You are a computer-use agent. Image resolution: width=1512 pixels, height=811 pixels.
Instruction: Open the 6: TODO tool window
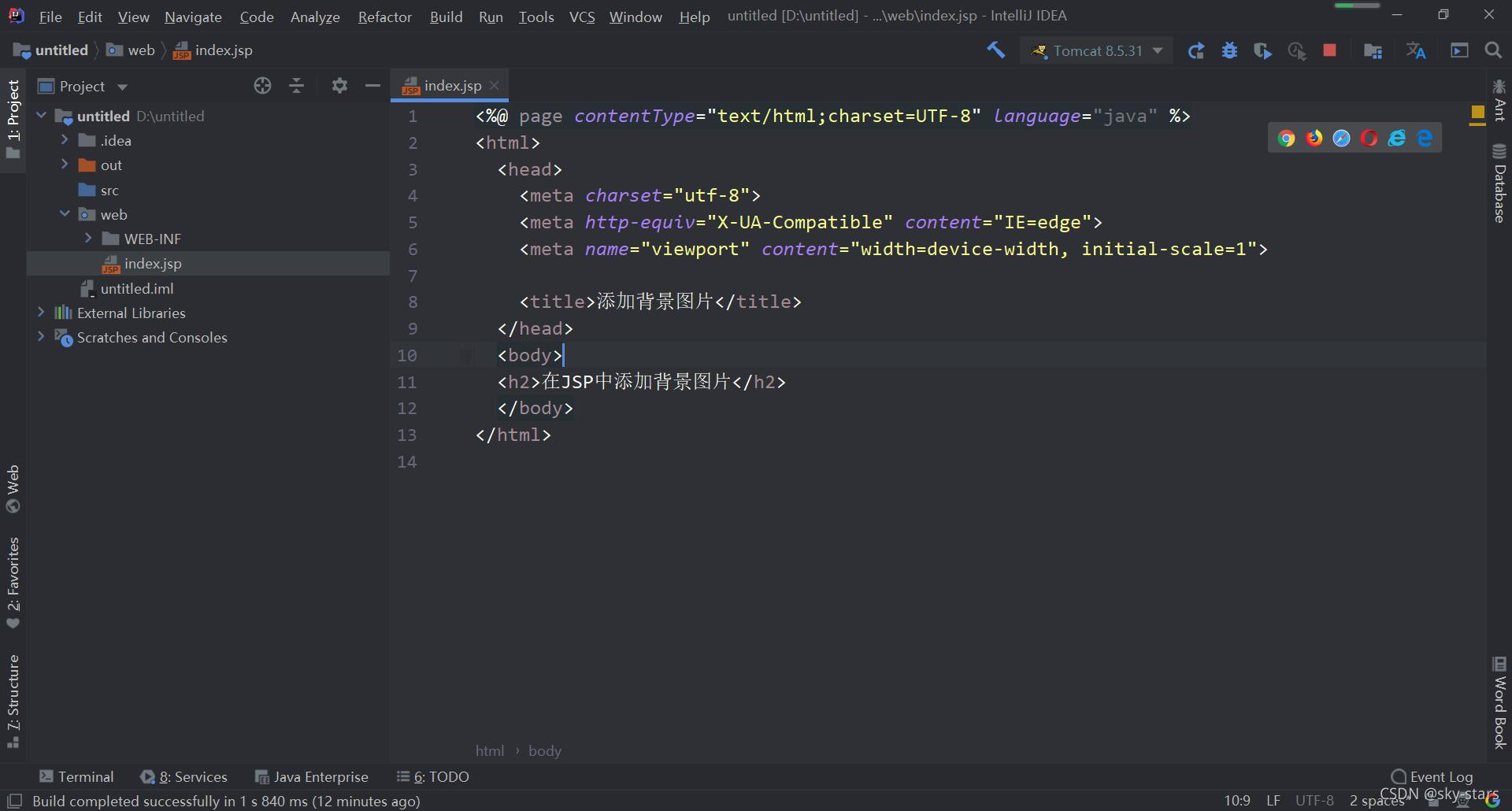click(x=432, y=776)
